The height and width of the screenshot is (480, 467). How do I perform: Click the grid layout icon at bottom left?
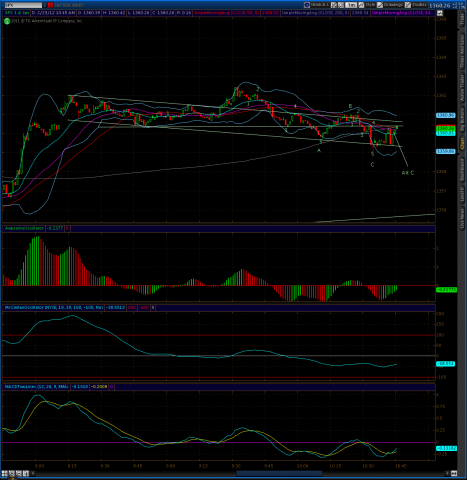[x=4, y=473]
